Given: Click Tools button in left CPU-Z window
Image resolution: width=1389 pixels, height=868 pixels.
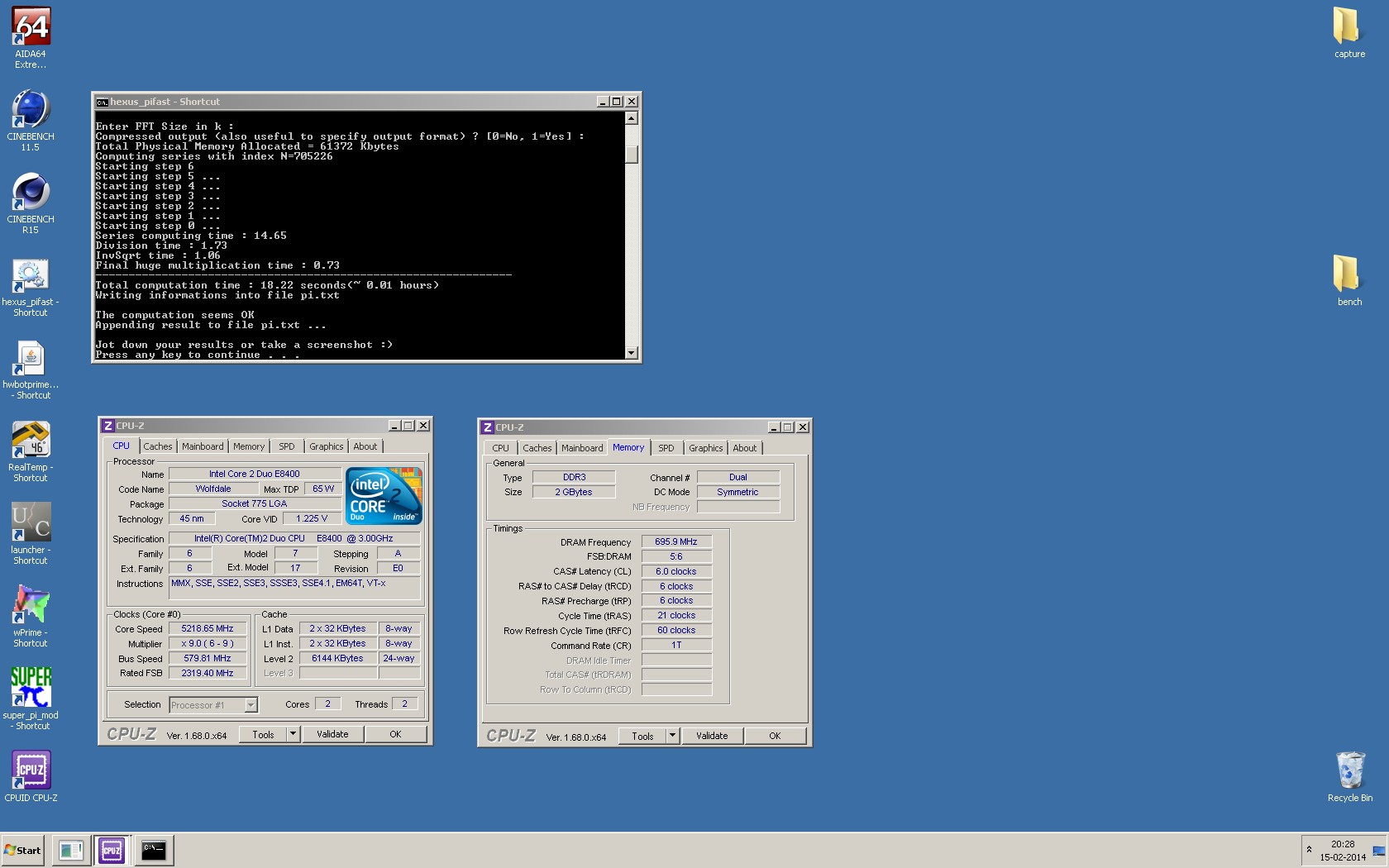Looking at the screenshot, I should click(x=263, y=735).
